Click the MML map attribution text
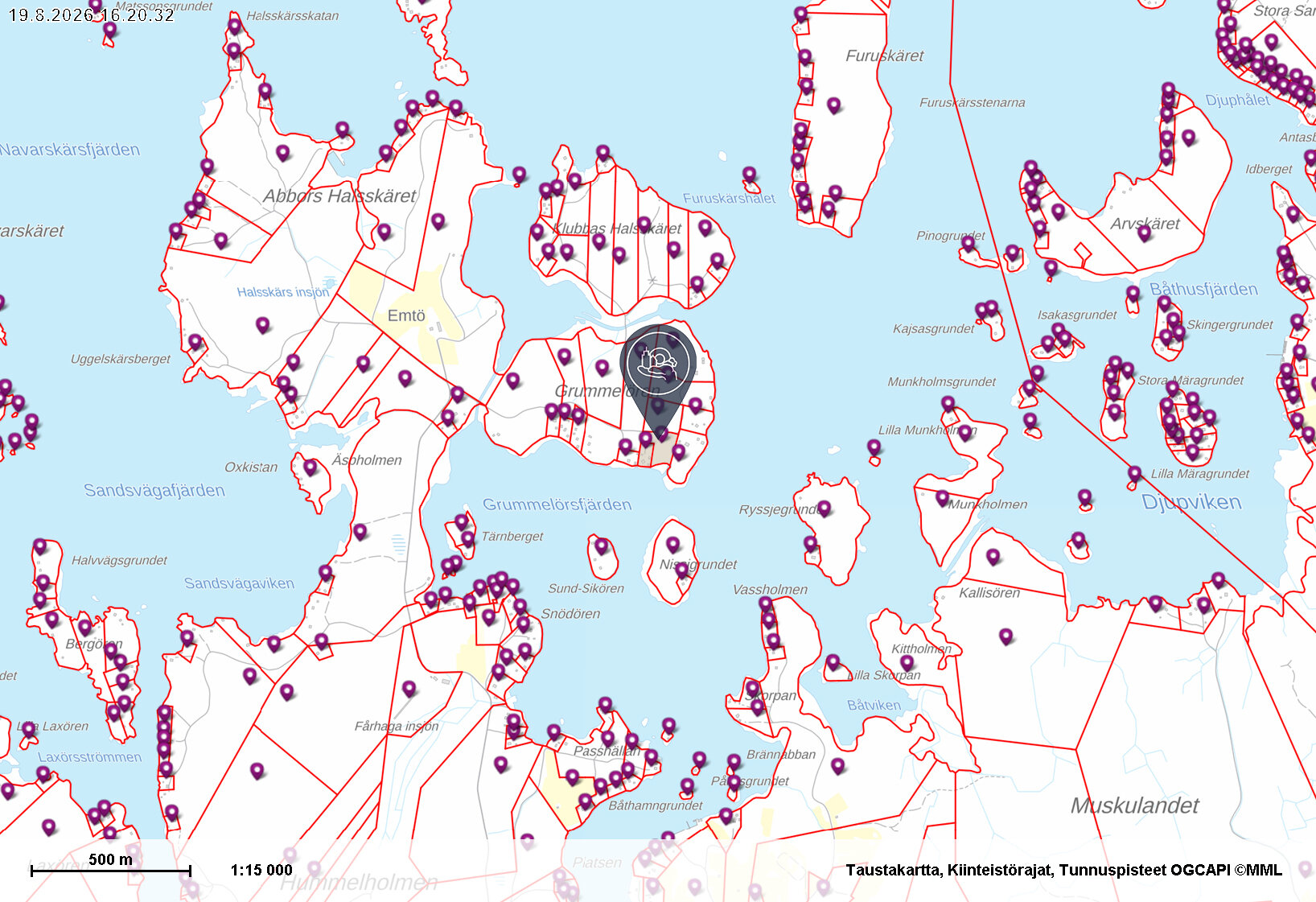Image resolution: width=1316 pixels, height=902 pixels. pyautogui.click(x=1063, y=870)
